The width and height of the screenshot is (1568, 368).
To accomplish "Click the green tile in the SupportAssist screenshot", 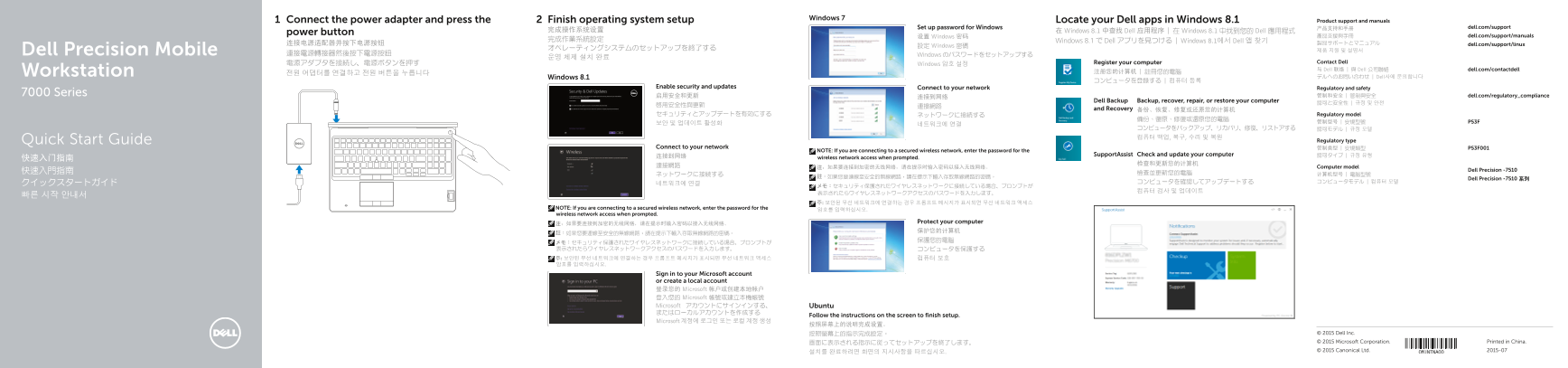I will 1240,265.
